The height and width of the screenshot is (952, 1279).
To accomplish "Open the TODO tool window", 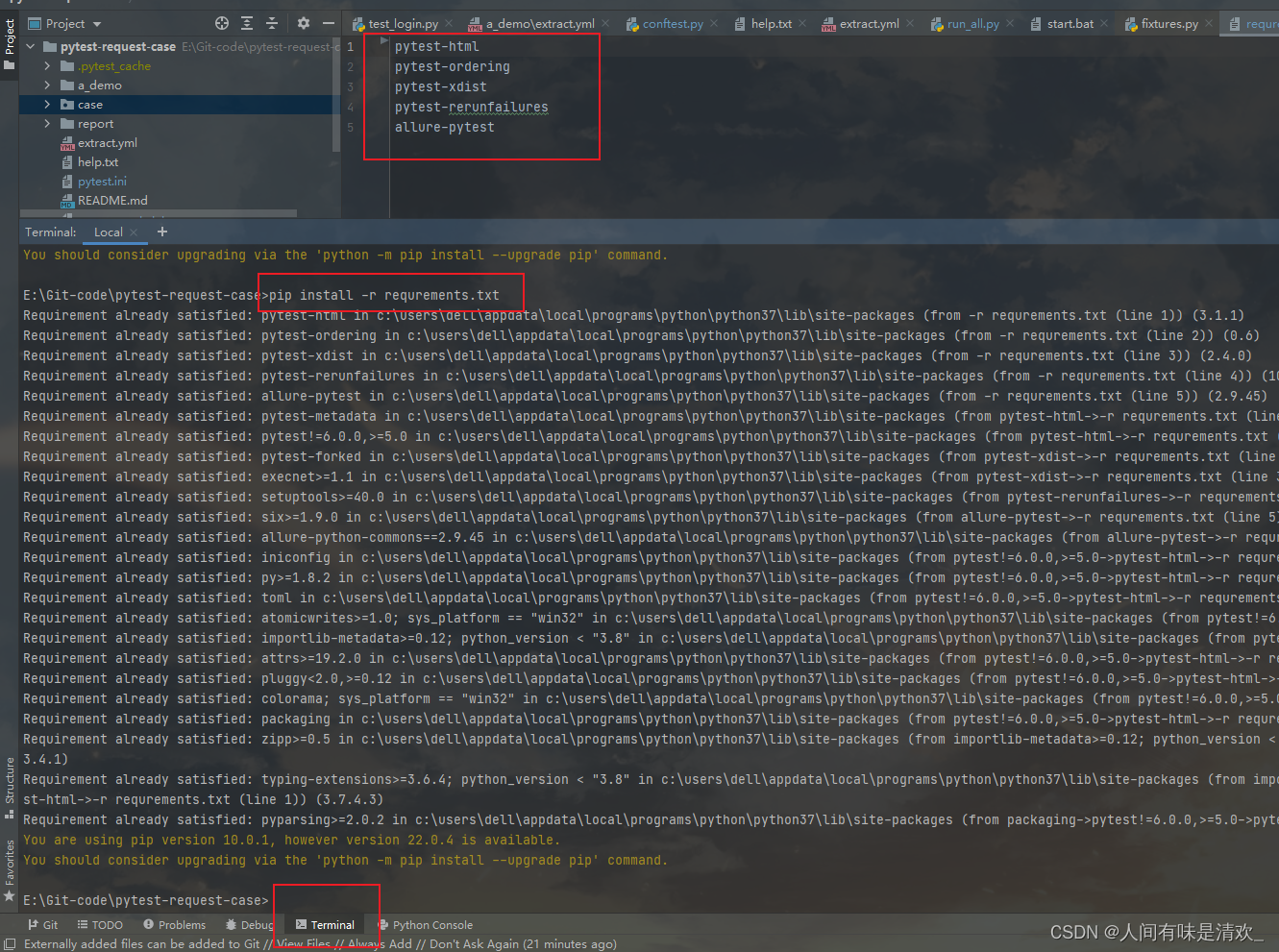I will click(x=100, y=925).
